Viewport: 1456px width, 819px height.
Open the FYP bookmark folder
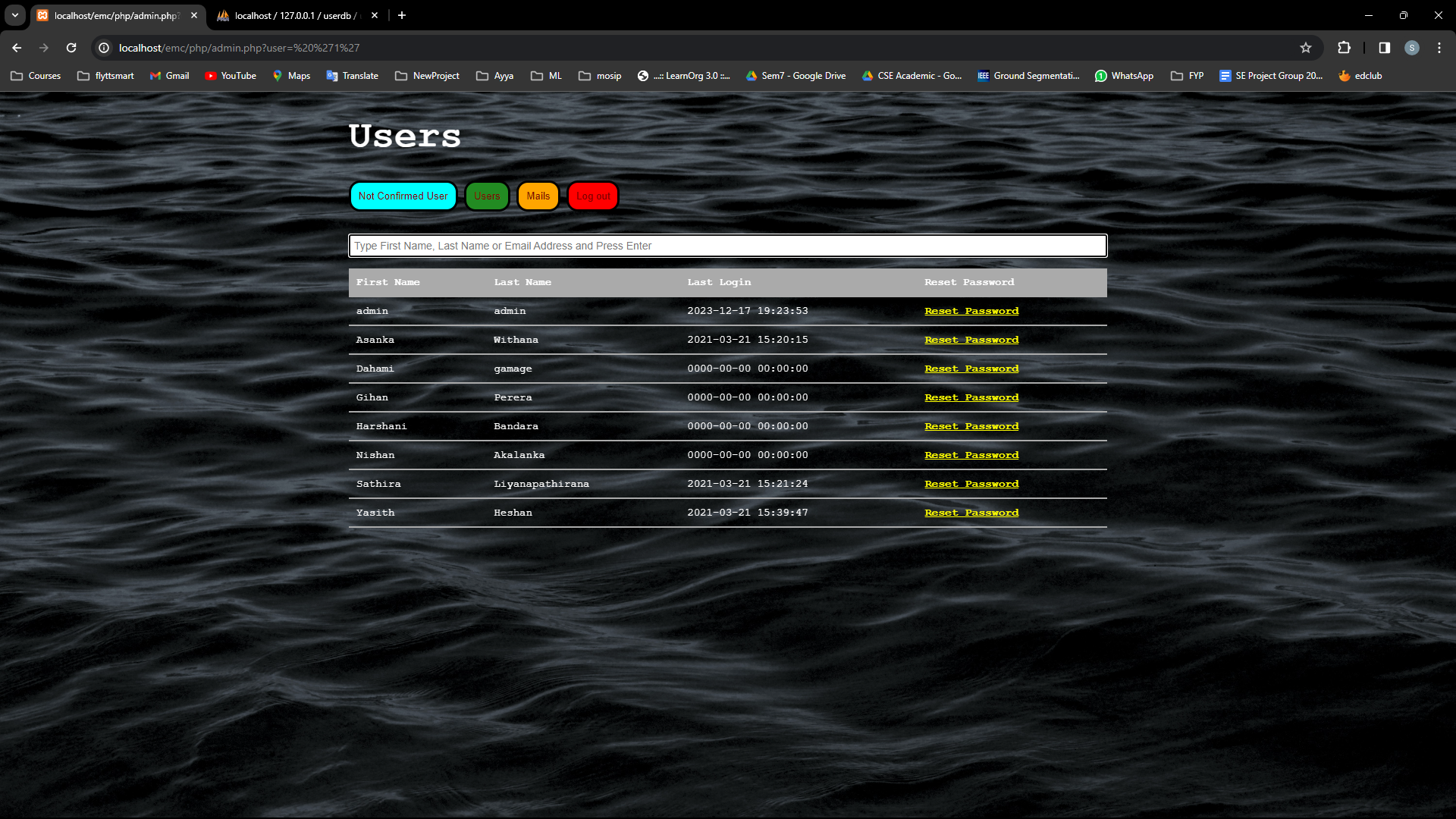pyautogui.click(x=1188, y=76)
